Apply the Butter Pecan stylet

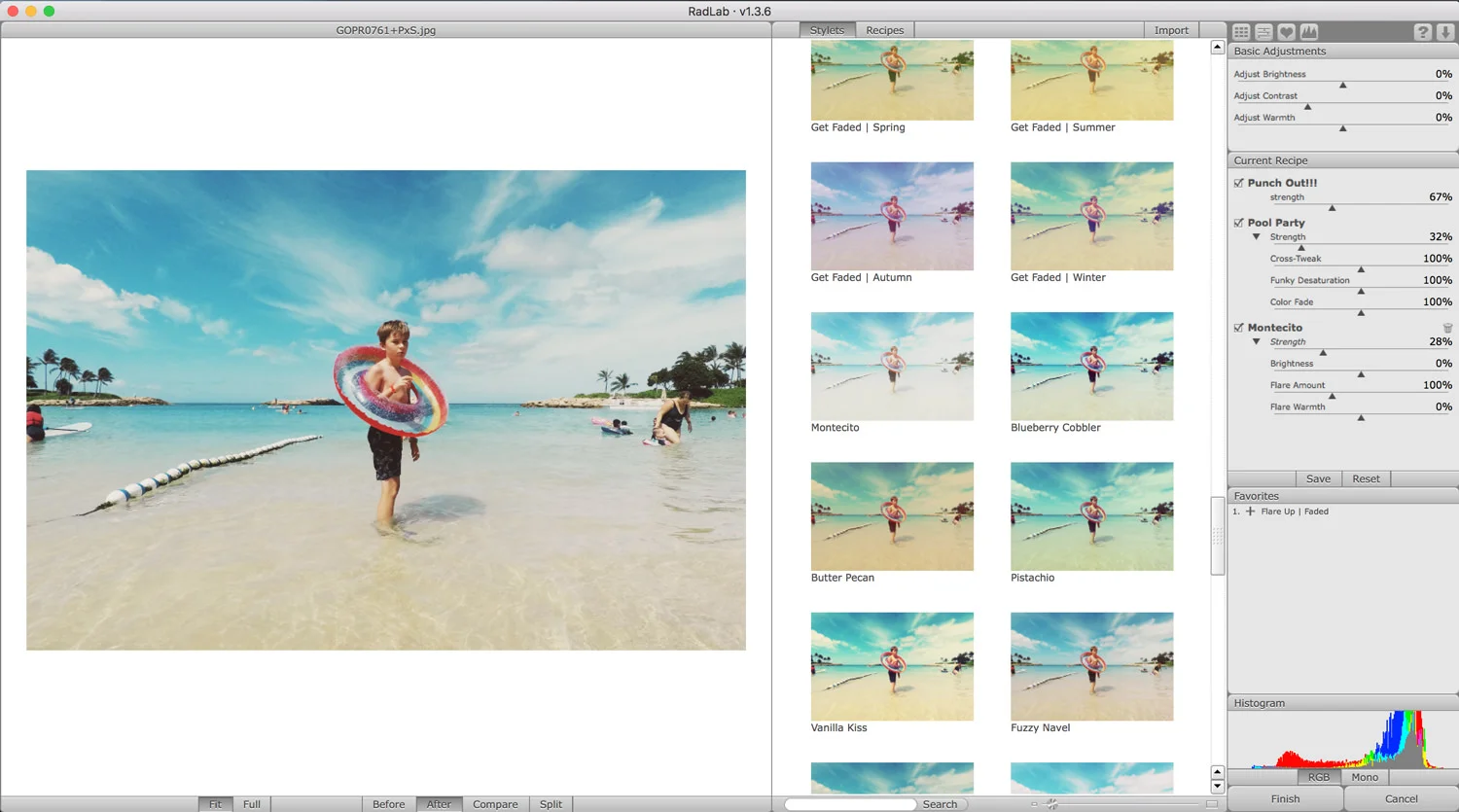point(892,516)
